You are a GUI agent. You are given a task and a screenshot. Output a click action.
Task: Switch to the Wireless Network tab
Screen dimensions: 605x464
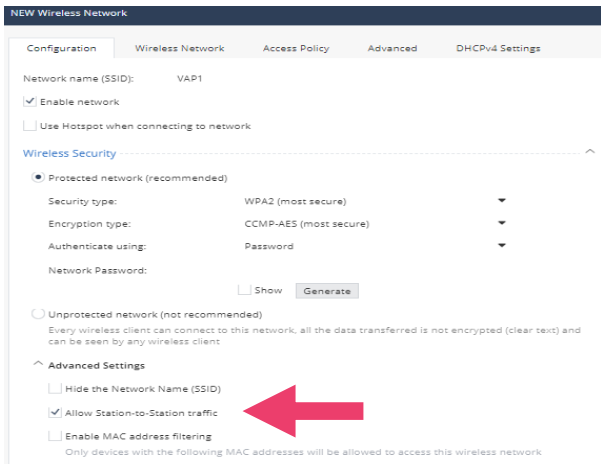point(179,48)
